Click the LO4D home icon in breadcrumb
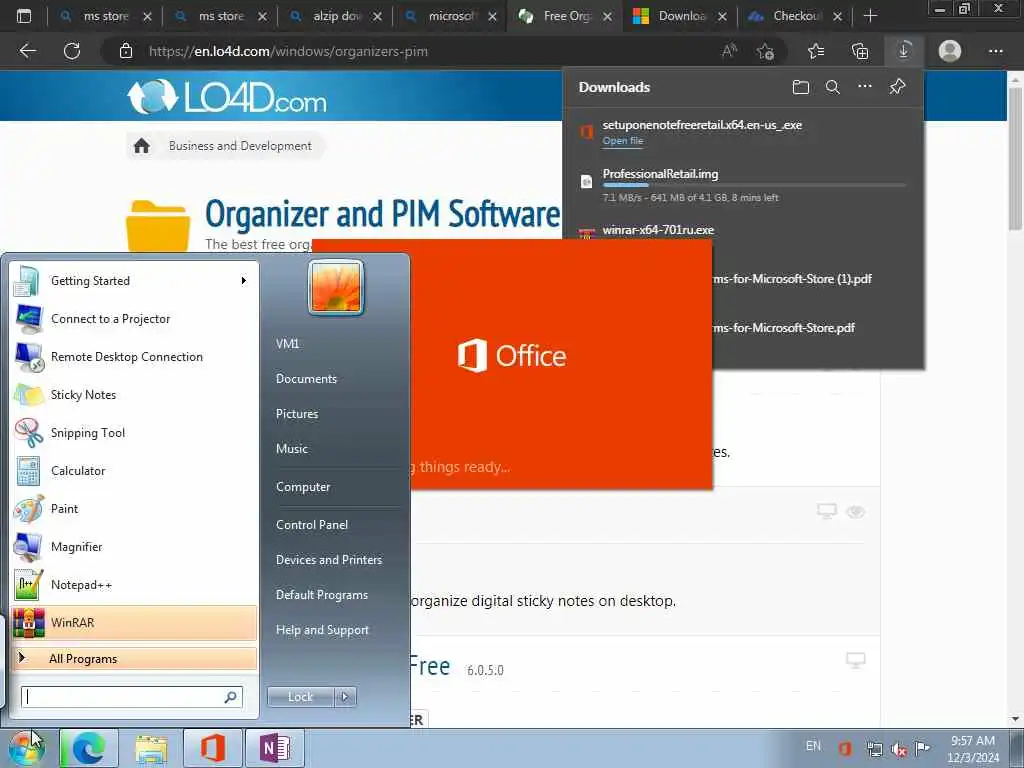This screenshot has height=768, width=1024. point(142,146)
